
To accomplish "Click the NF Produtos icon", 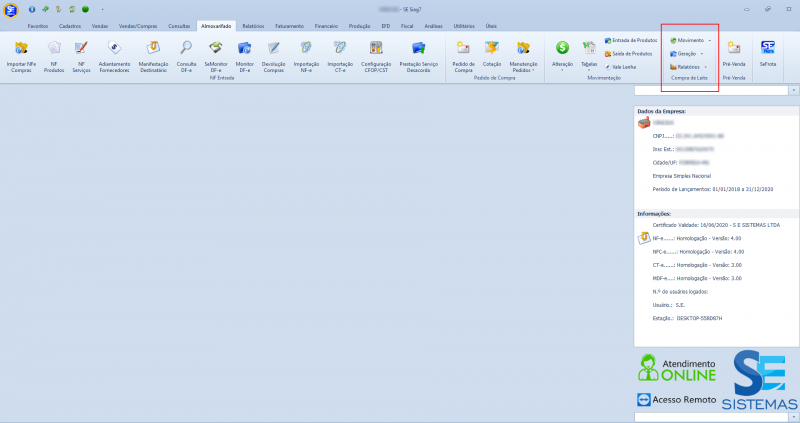I will click(54, 52).
